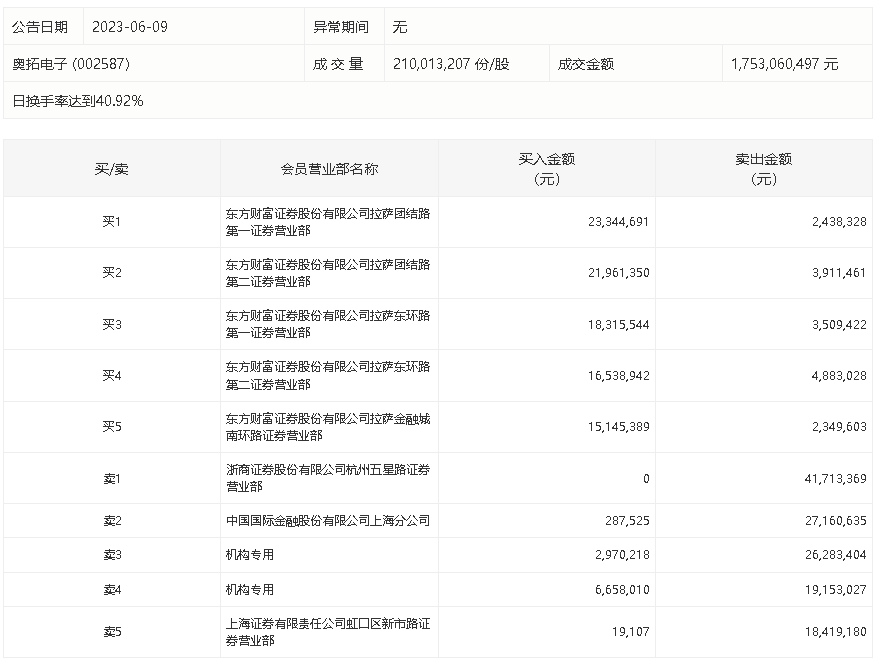Image resolution: width=881 pixels, height=659 pixels.
Task: Click 上海证券虹口区新市路证券营业部
Action: pos(328,632)
